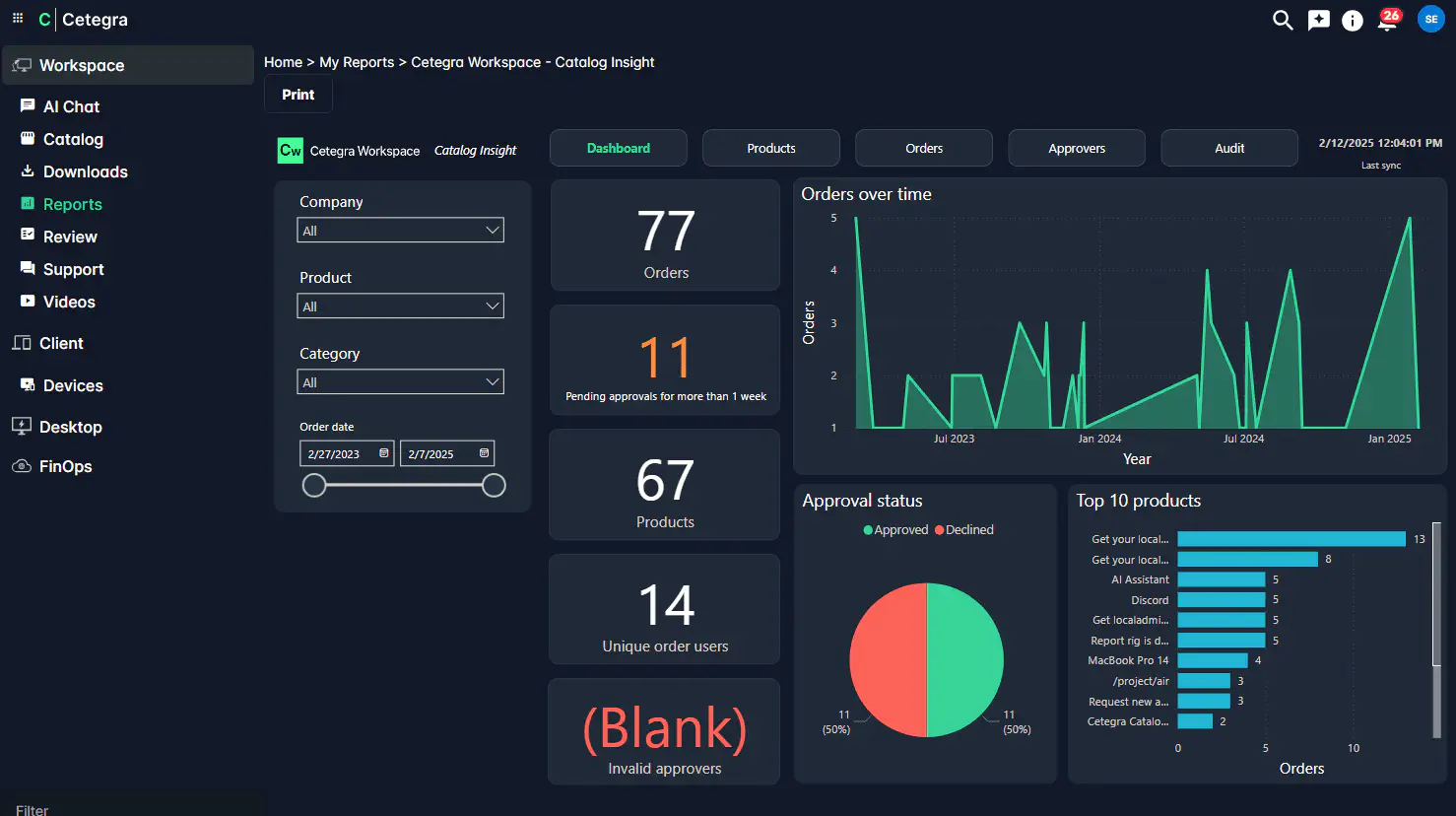Open the app launcher grid icon
This screenshot has height=816, width=1456.
pyautogui.click(x=18, y=19)
